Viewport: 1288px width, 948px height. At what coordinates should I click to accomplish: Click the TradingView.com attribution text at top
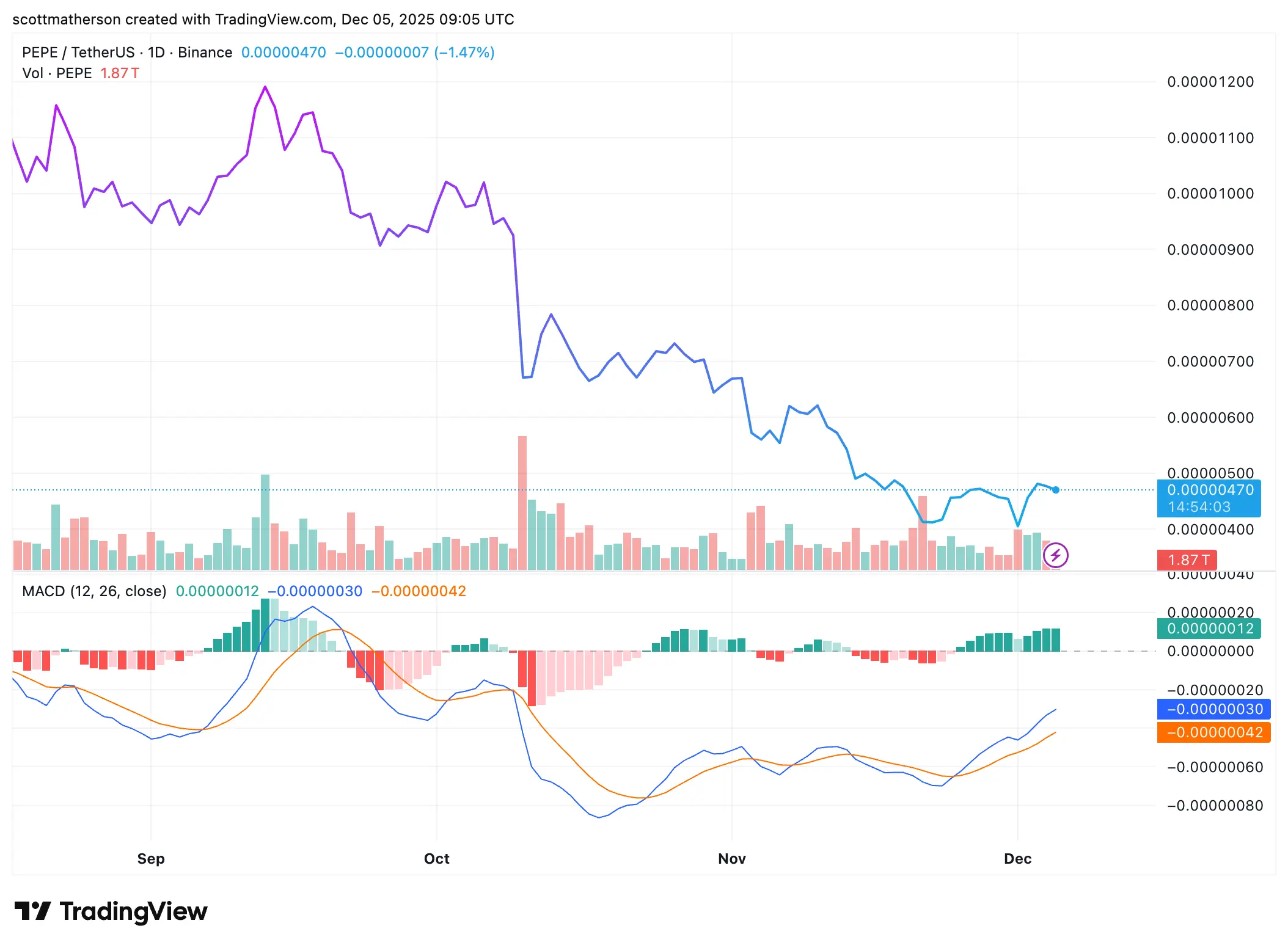pos(274,20)
